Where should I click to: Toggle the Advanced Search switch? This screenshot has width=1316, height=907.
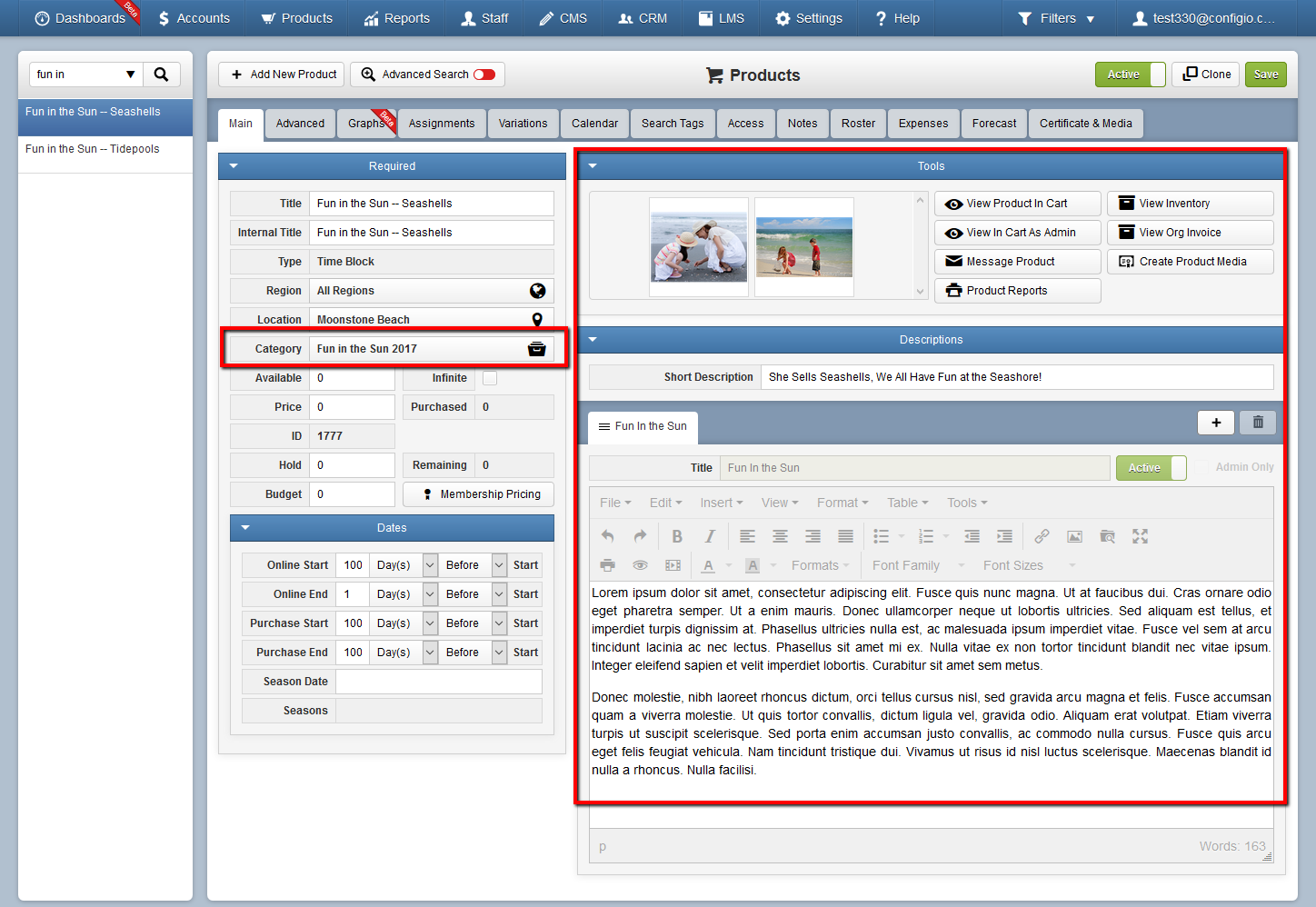click(484, 75)
